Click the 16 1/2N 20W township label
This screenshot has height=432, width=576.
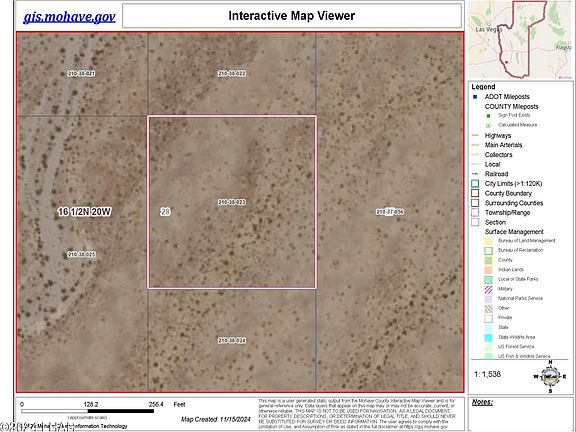click(84, 212)
